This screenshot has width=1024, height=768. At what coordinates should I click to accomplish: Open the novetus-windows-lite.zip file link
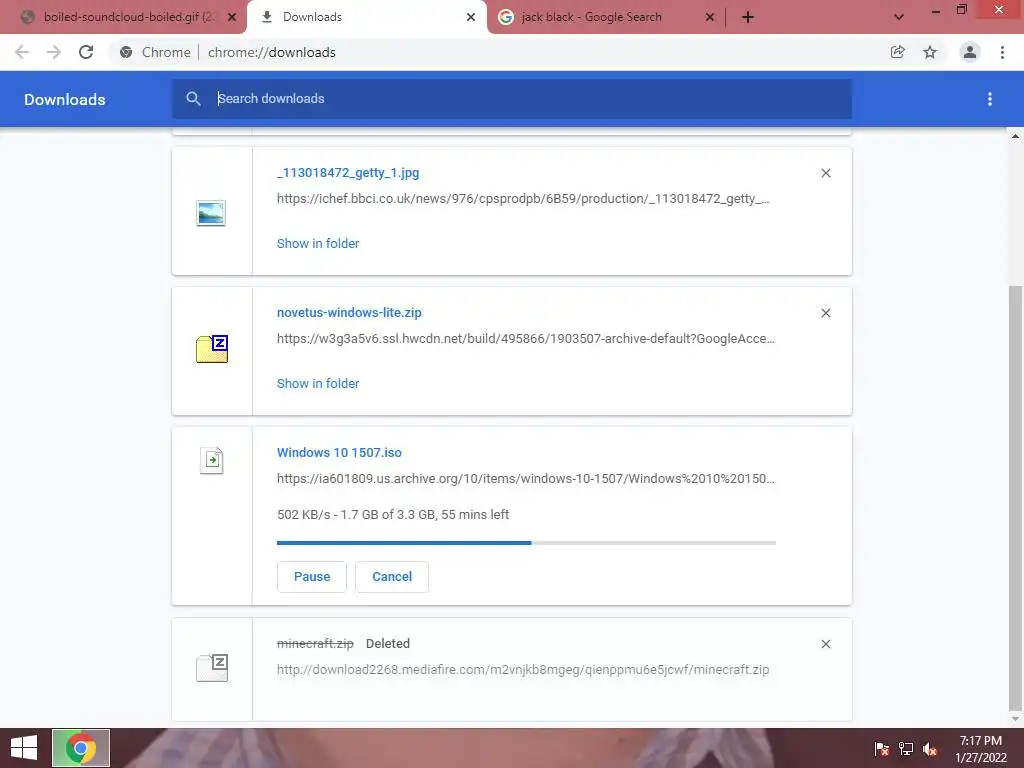coord(349,313)
